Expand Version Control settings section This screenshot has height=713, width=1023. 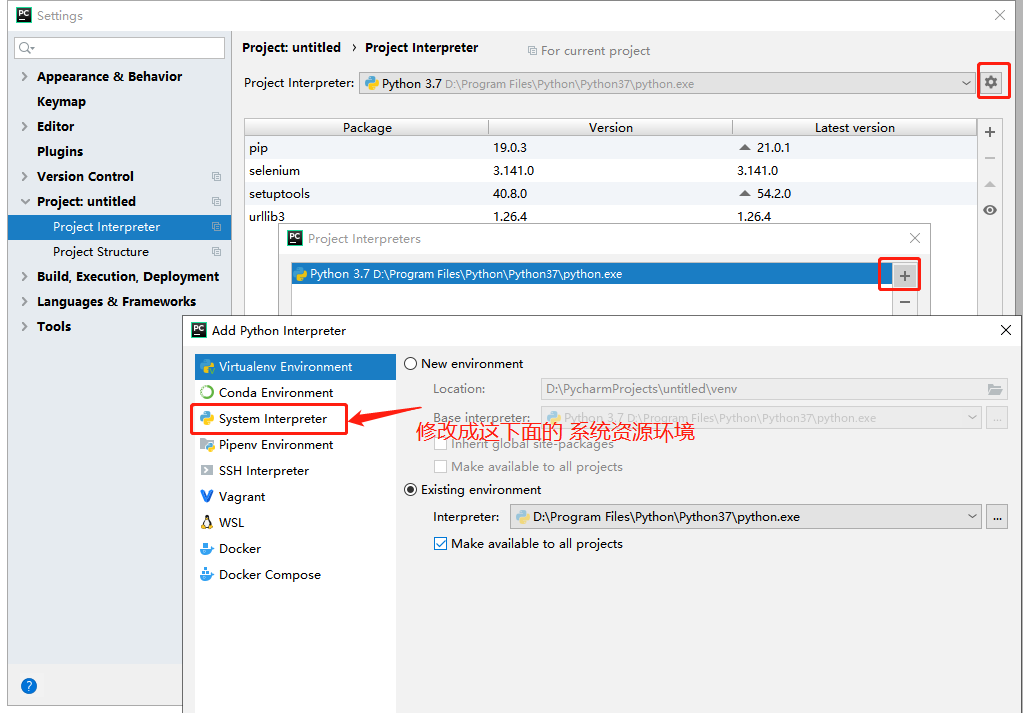tap(24, 177)
